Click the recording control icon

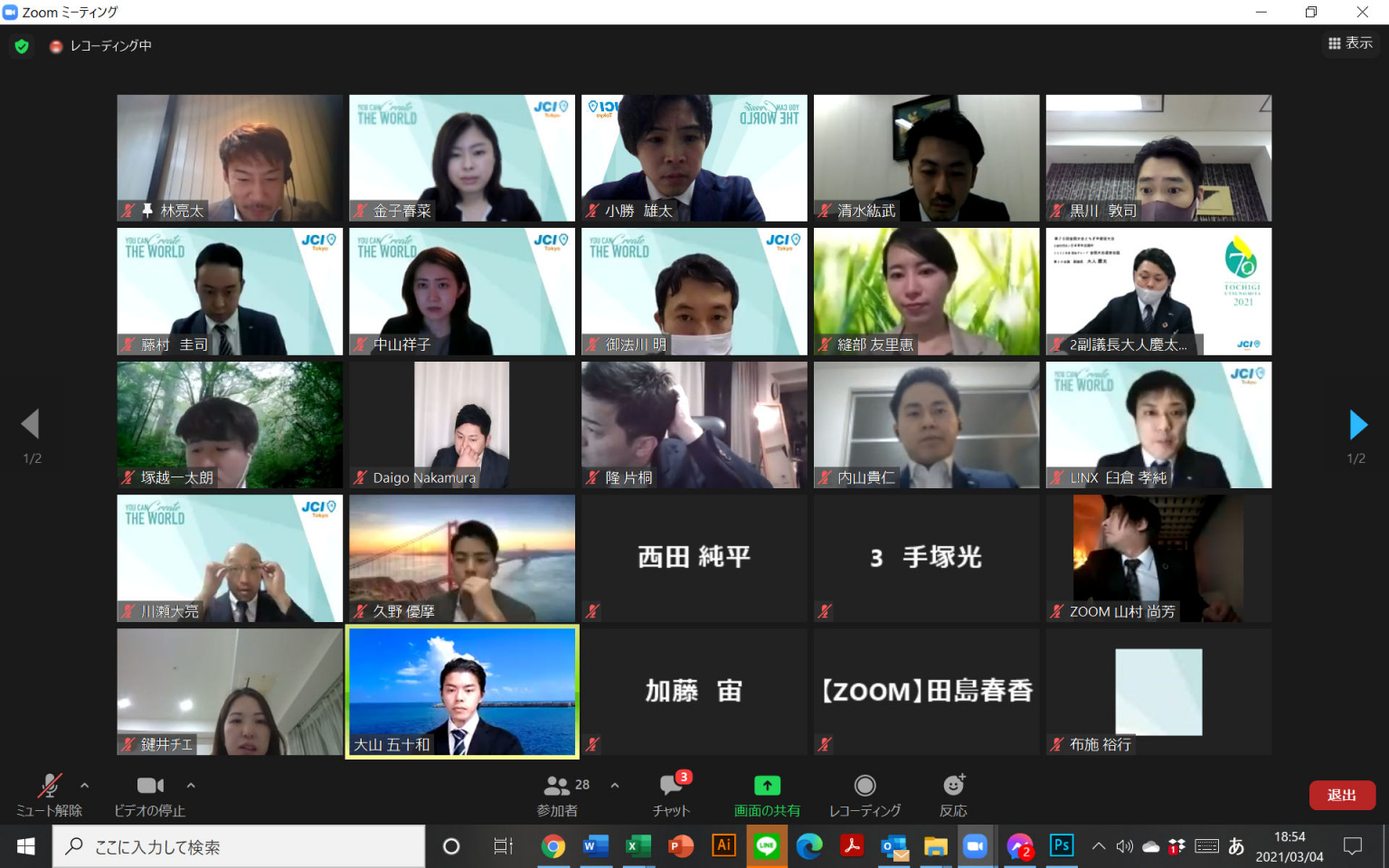tap(865, 786)
